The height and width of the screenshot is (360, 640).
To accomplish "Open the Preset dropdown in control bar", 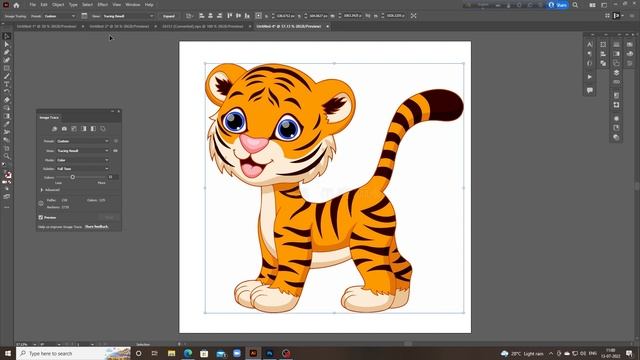I will coord(59,16).
